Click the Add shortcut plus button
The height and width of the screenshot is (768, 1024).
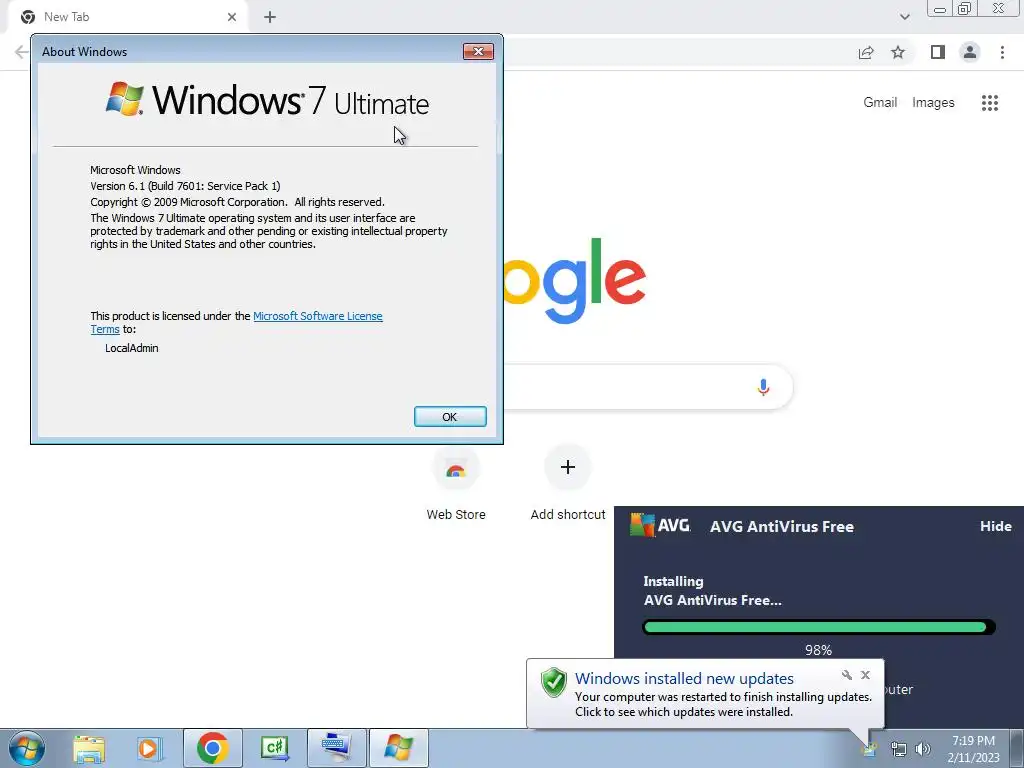(x=568, y=467)
